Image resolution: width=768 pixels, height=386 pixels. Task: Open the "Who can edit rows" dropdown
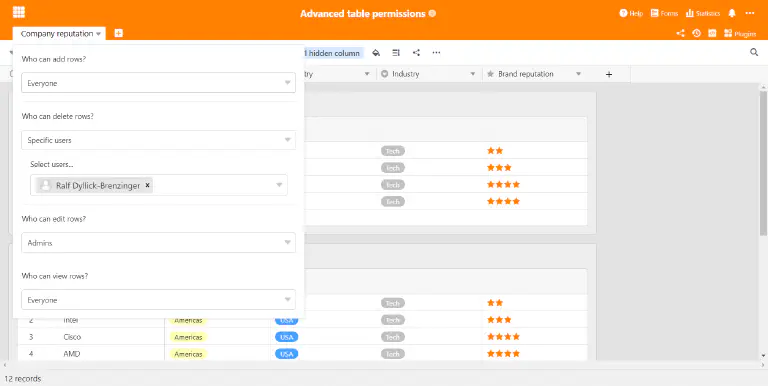[x=158, y=242]
